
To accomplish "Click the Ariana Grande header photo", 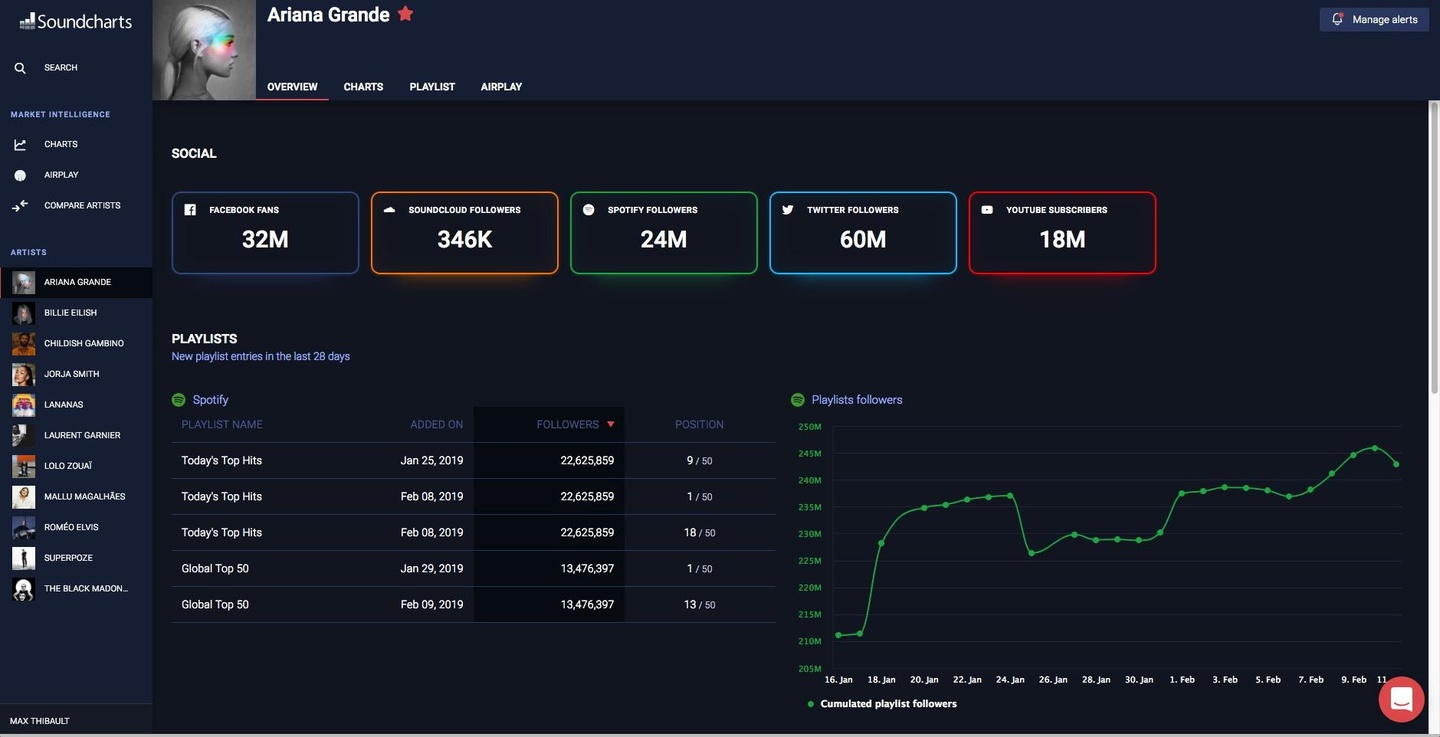I will coord(204,50).
